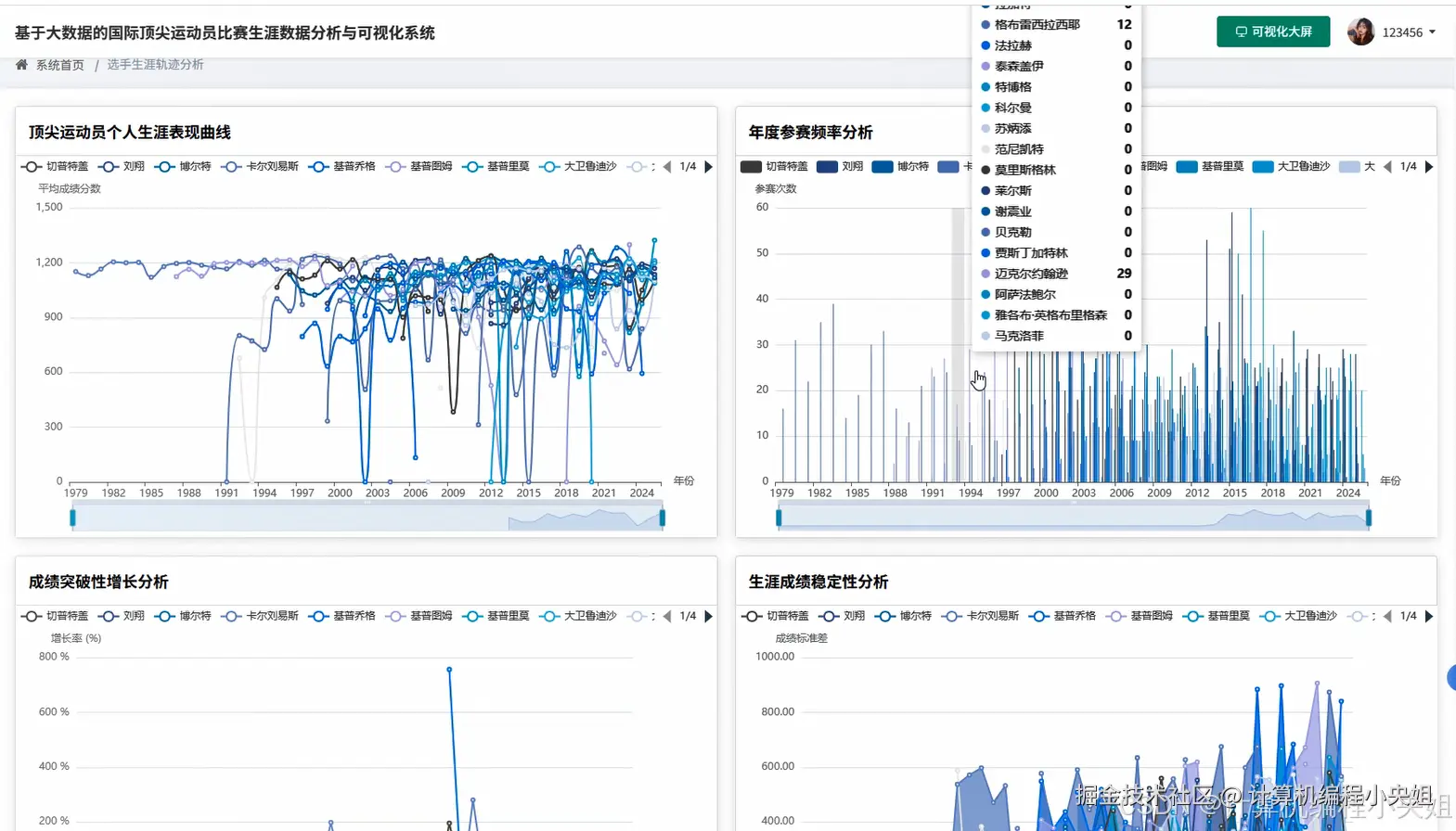The image size is (1456, 831).
Task: Open the 系统首页 breadcrumb link
Action: point(59,65)
